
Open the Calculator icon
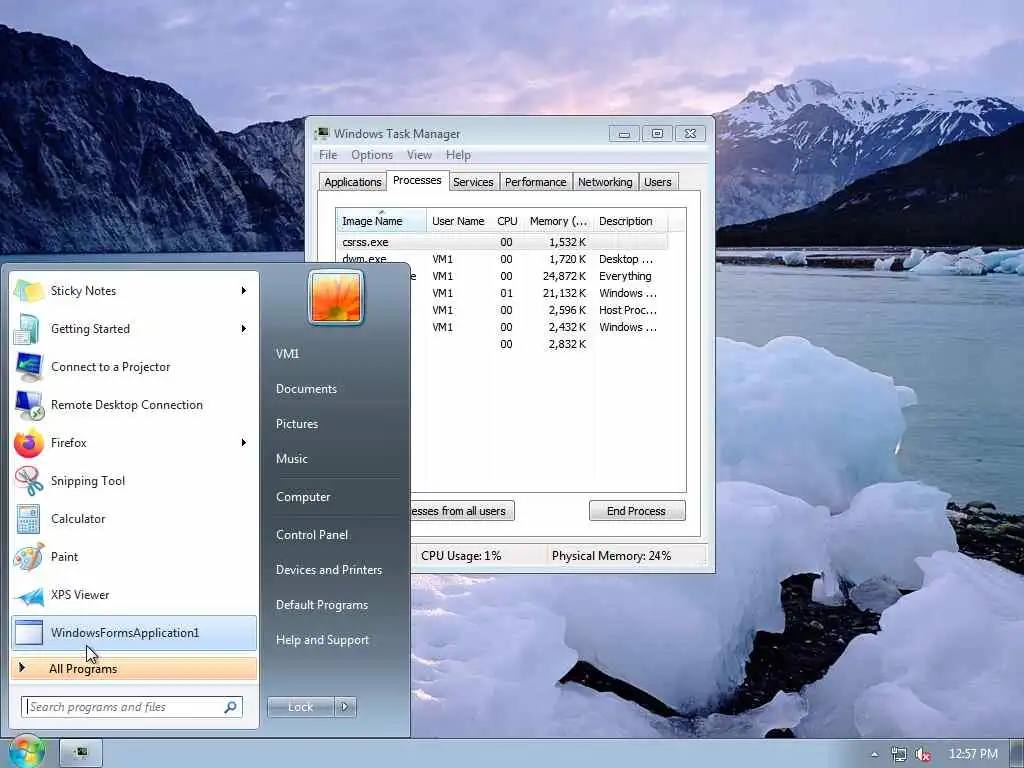[x=29, y=519]
